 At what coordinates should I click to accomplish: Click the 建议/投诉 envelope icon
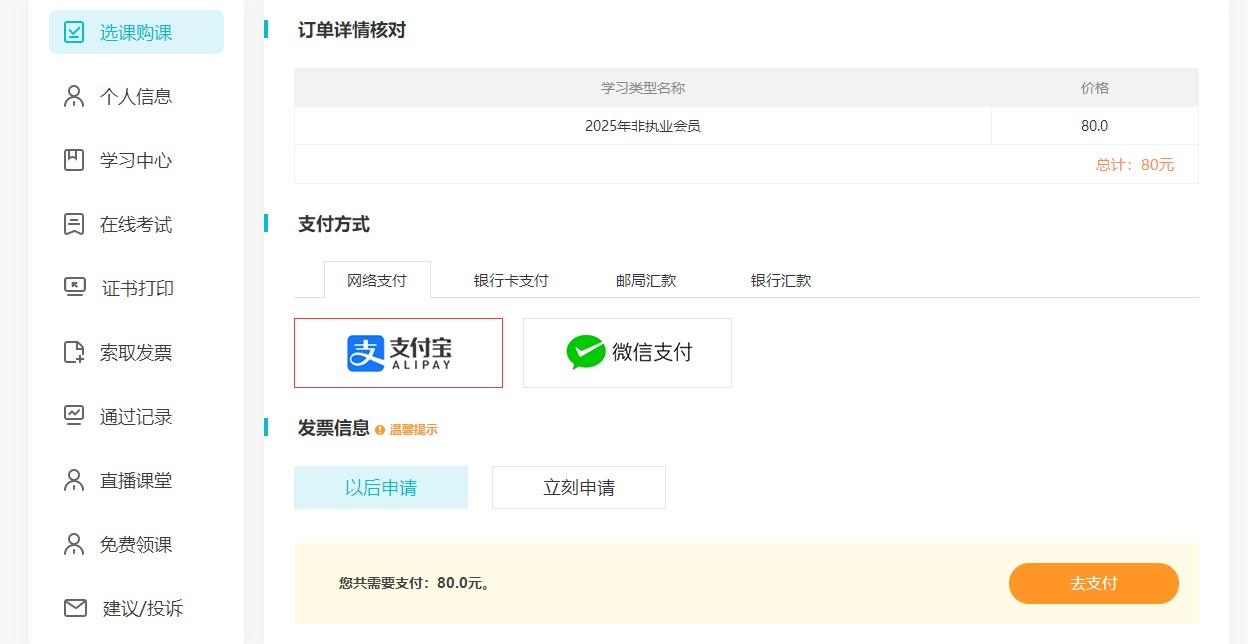tap(75, 608)
